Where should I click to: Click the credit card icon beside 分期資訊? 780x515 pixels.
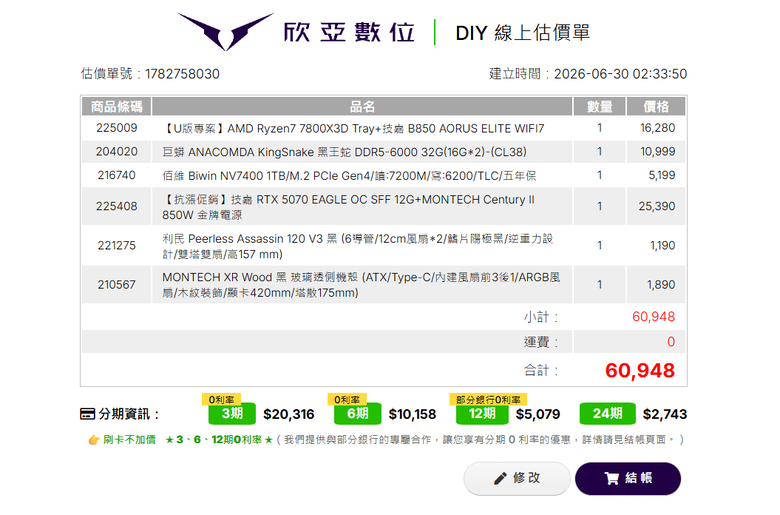point(87,414)
